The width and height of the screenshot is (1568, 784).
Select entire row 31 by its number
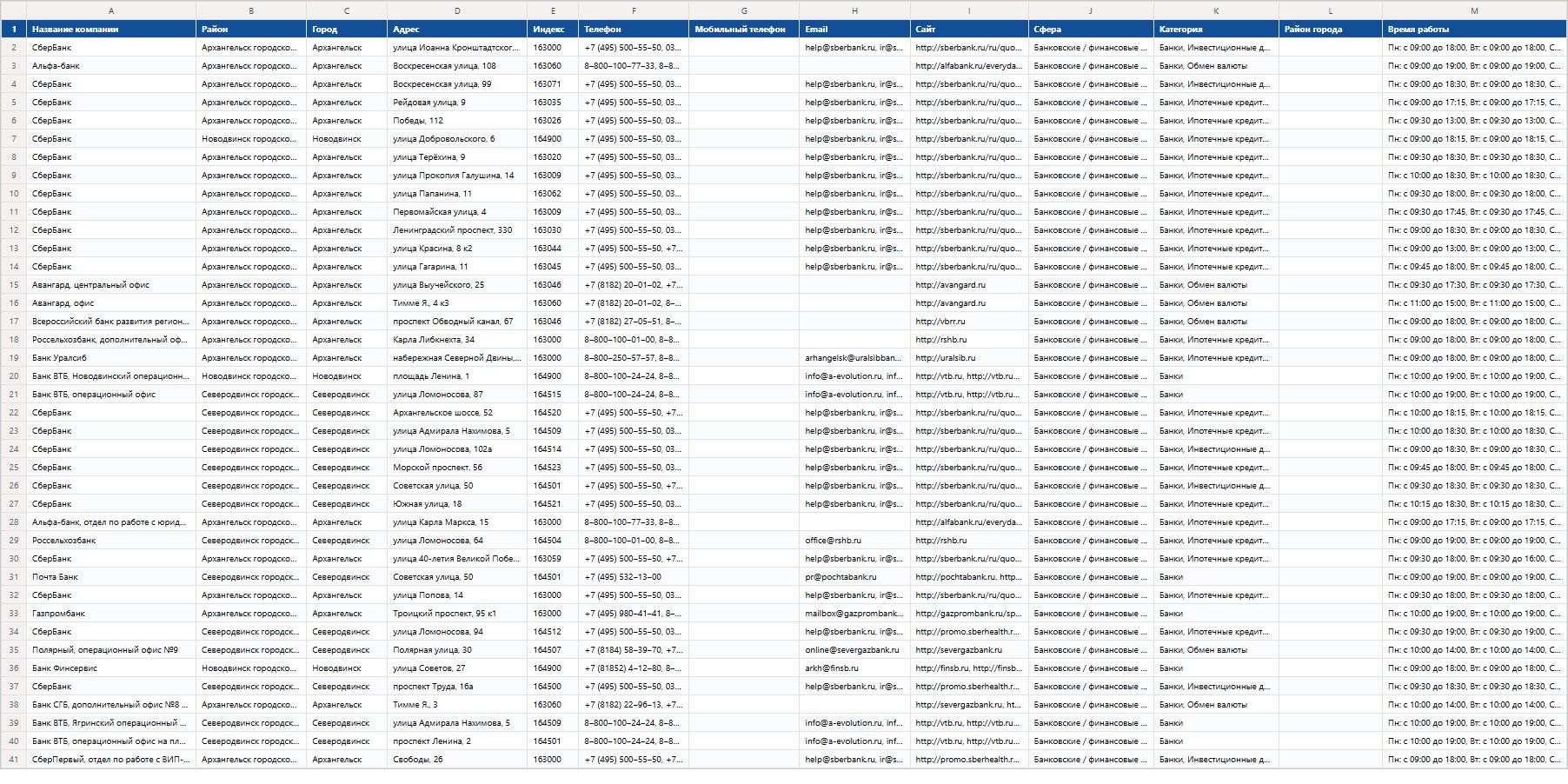[13, 577]
